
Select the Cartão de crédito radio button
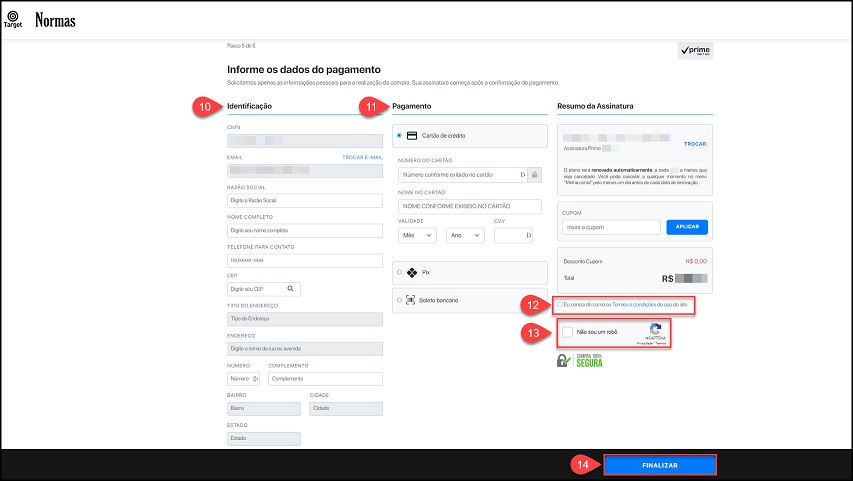(x=400, y=136)
